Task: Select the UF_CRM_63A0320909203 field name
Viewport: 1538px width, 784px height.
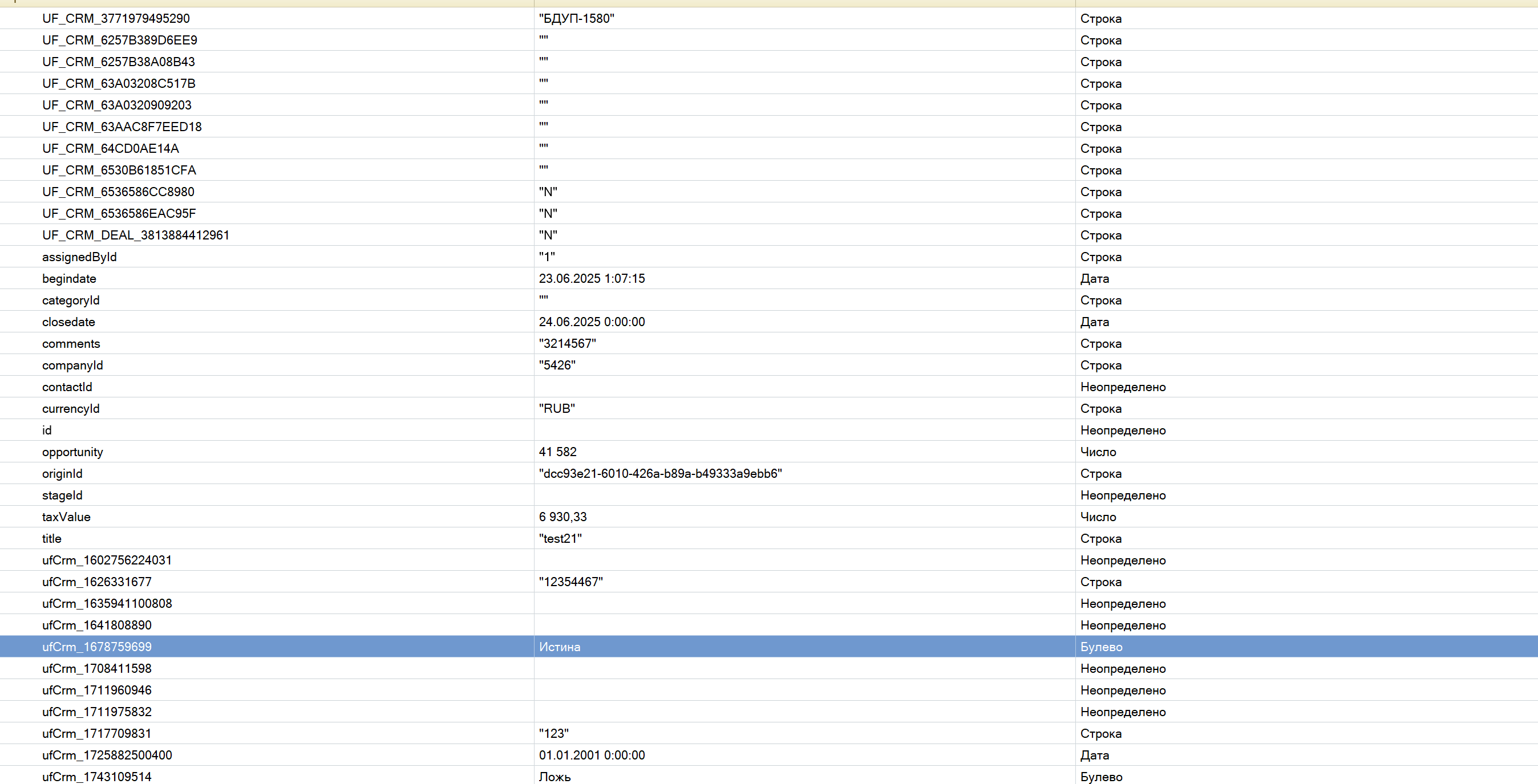Action: [117, 105]
